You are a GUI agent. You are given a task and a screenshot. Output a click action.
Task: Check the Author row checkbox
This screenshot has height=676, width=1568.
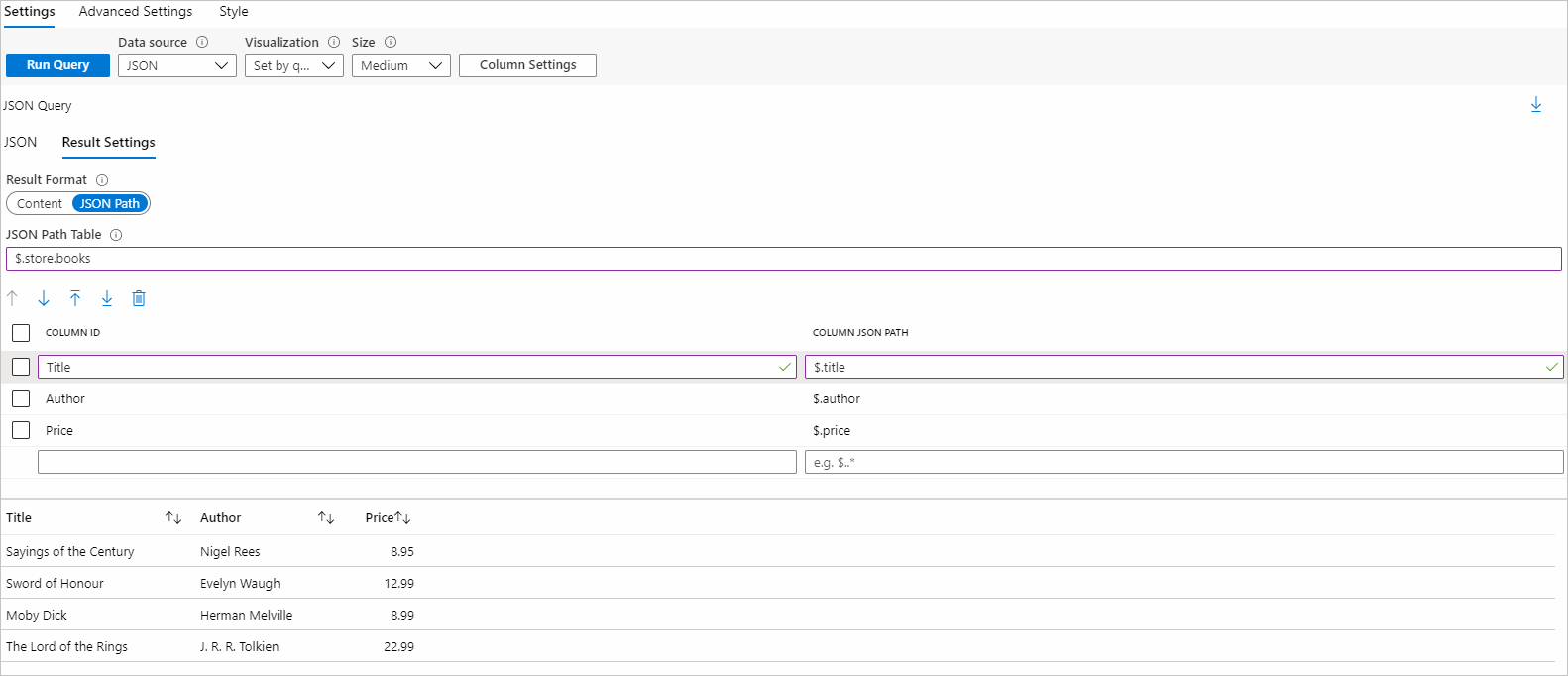[x=21, y=398]
